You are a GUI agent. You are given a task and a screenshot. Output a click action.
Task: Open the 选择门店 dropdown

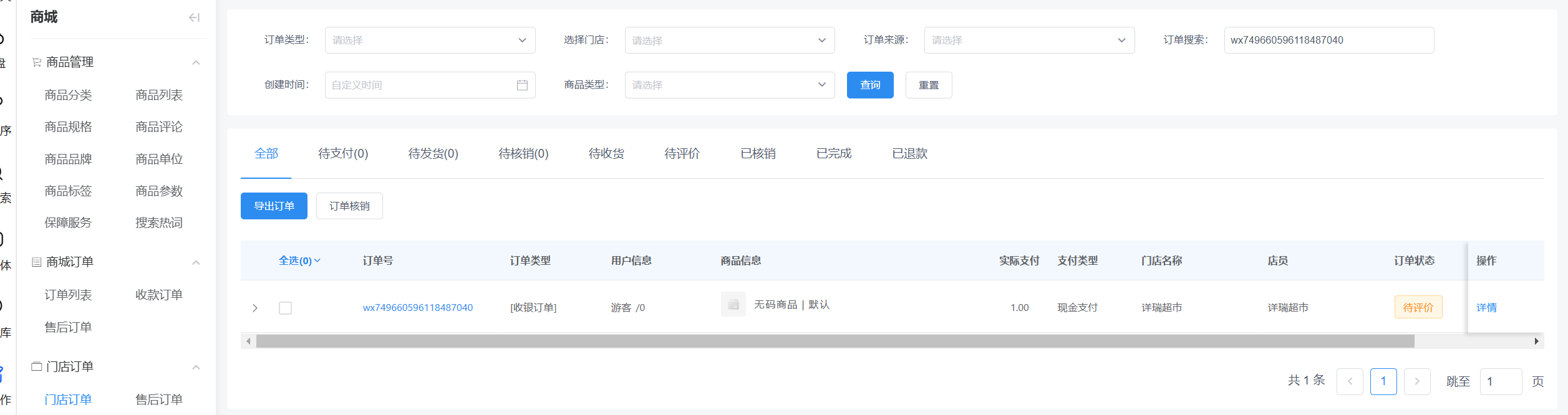(730, 40)
